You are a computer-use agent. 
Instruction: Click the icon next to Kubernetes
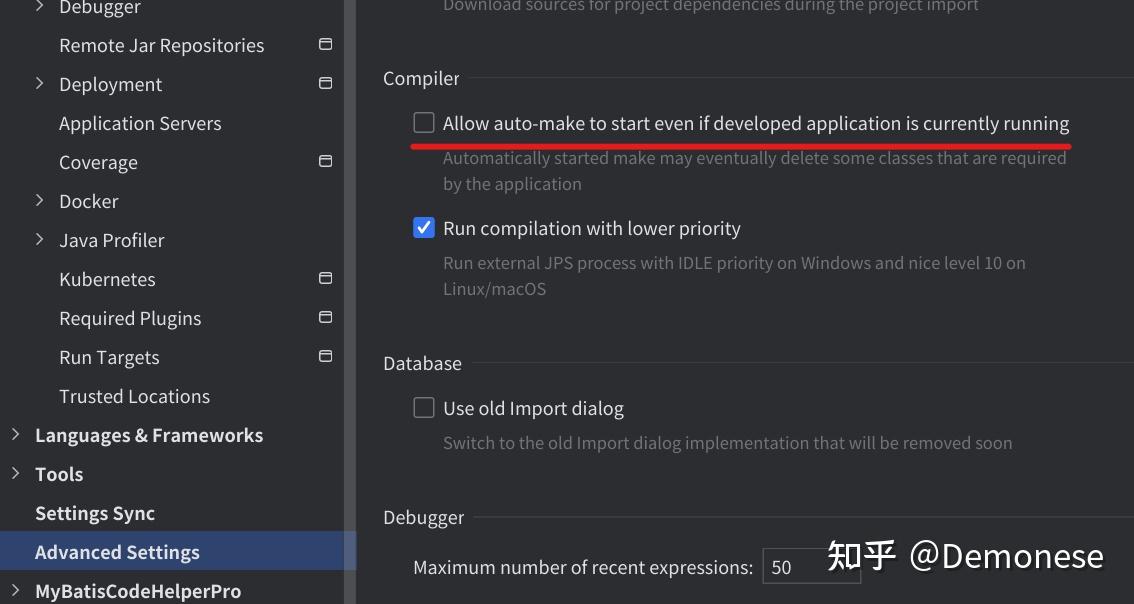click(324, 278)
